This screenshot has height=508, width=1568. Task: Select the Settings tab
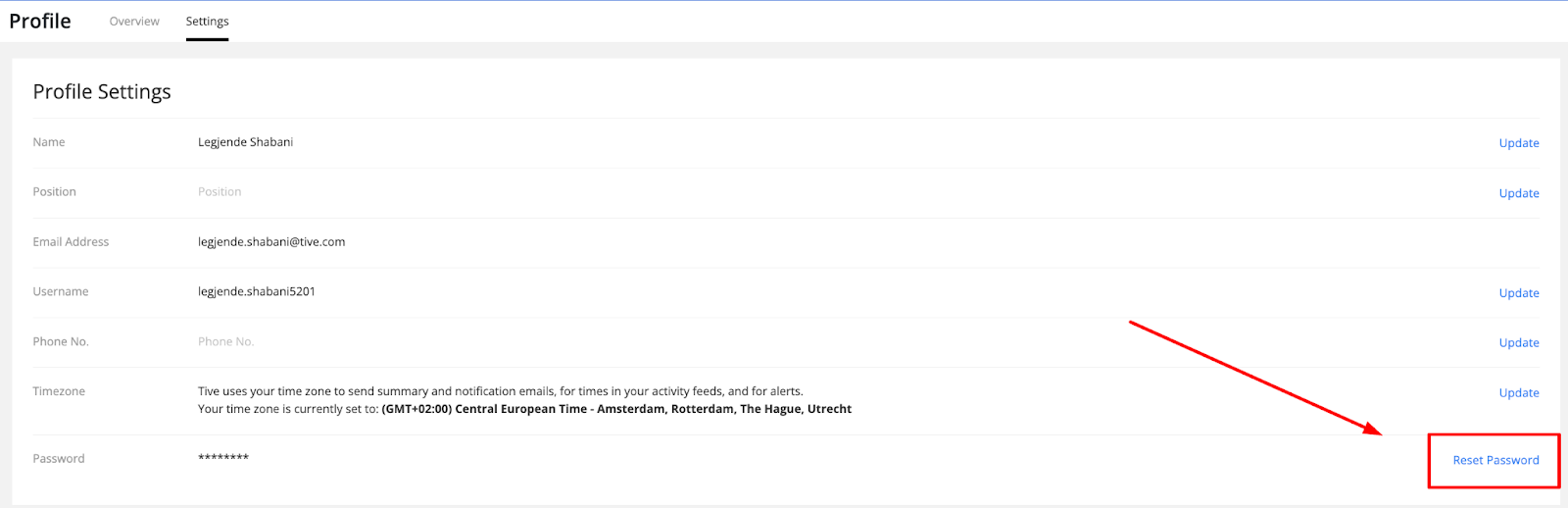coord(207,22)
